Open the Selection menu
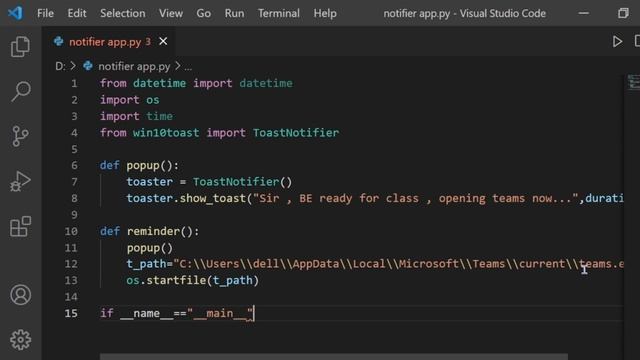This screenshot has width=640, height=360. click(x=122, y=13)
